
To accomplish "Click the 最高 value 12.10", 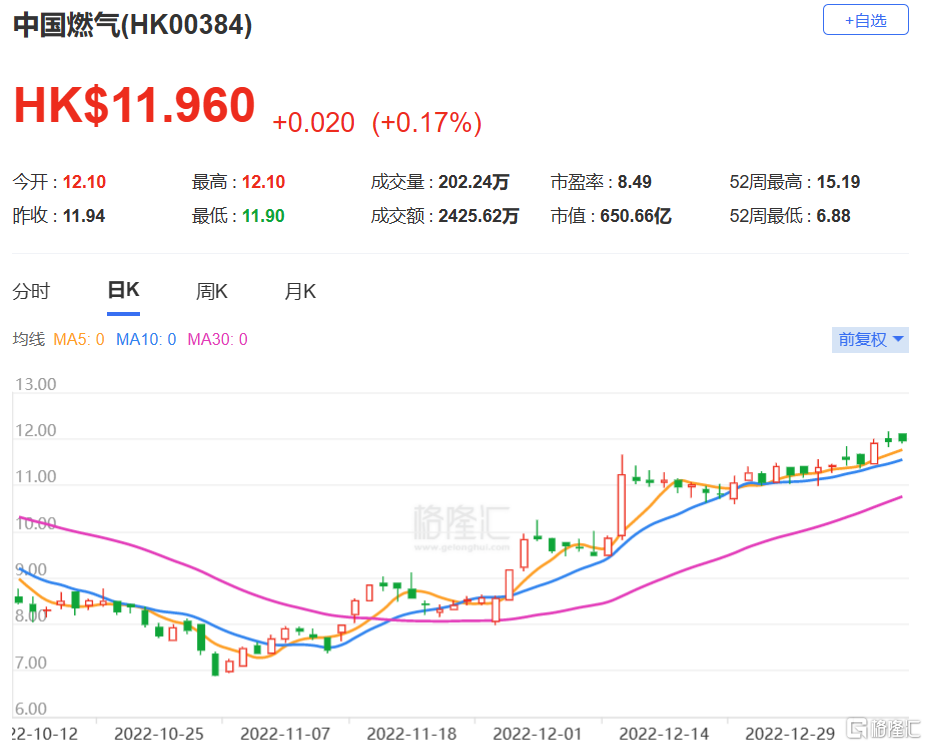I will coord(264,182).
